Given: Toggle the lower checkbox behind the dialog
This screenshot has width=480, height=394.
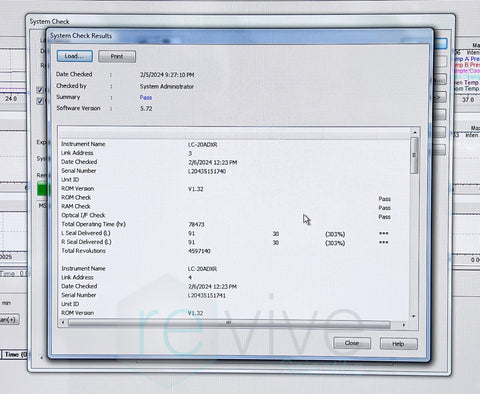Looking at the screenshot, I should tap(40, 101).
